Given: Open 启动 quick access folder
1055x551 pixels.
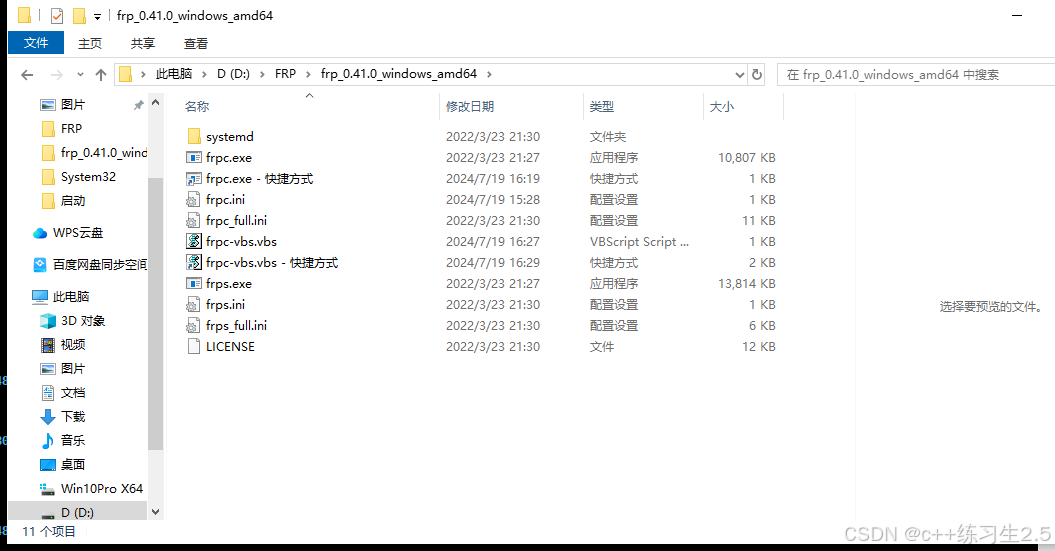Looking at the screenshot, I should pos(63,200).
